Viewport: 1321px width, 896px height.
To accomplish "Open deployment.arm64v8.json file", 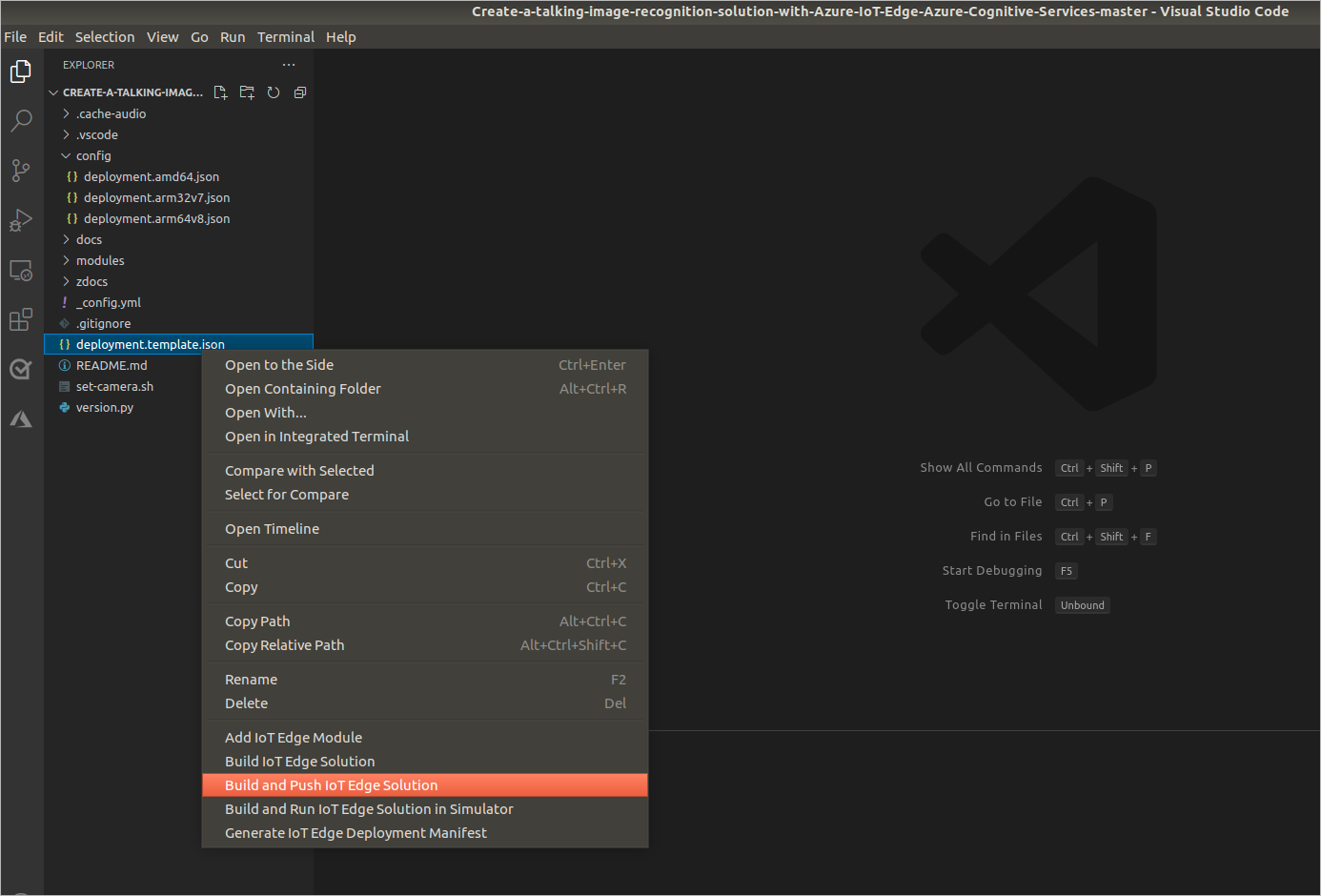I will coord(179,218).
